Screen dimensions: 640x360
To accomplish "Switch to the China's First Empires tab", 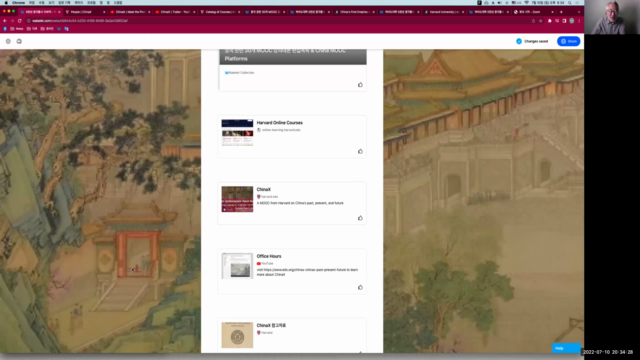I will 355,12.
